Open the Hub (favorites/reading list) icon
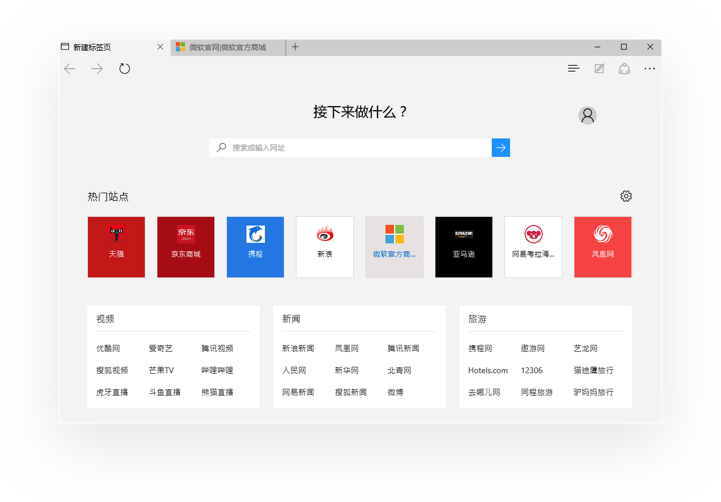 573,69
